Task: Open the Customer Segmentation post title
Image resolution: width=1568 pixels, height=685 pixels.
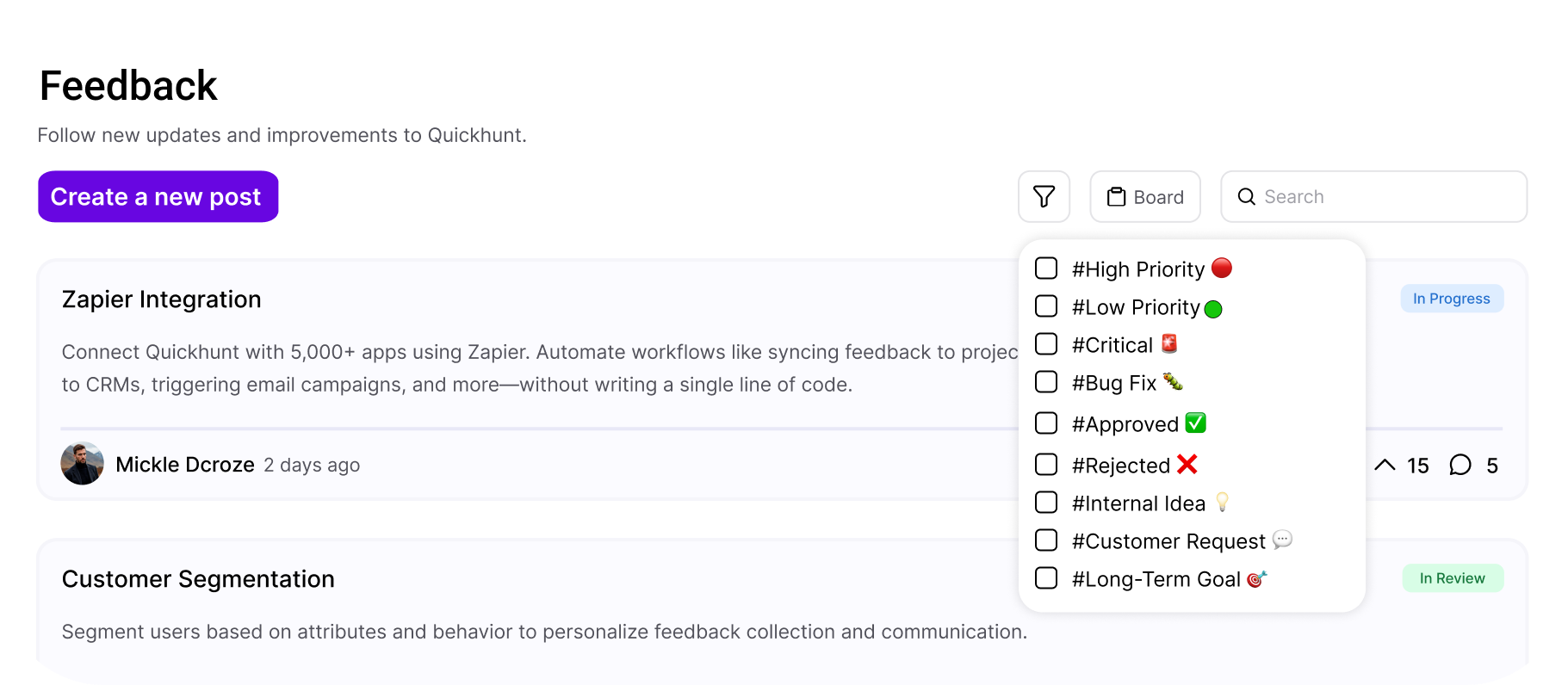Action: 198,579
